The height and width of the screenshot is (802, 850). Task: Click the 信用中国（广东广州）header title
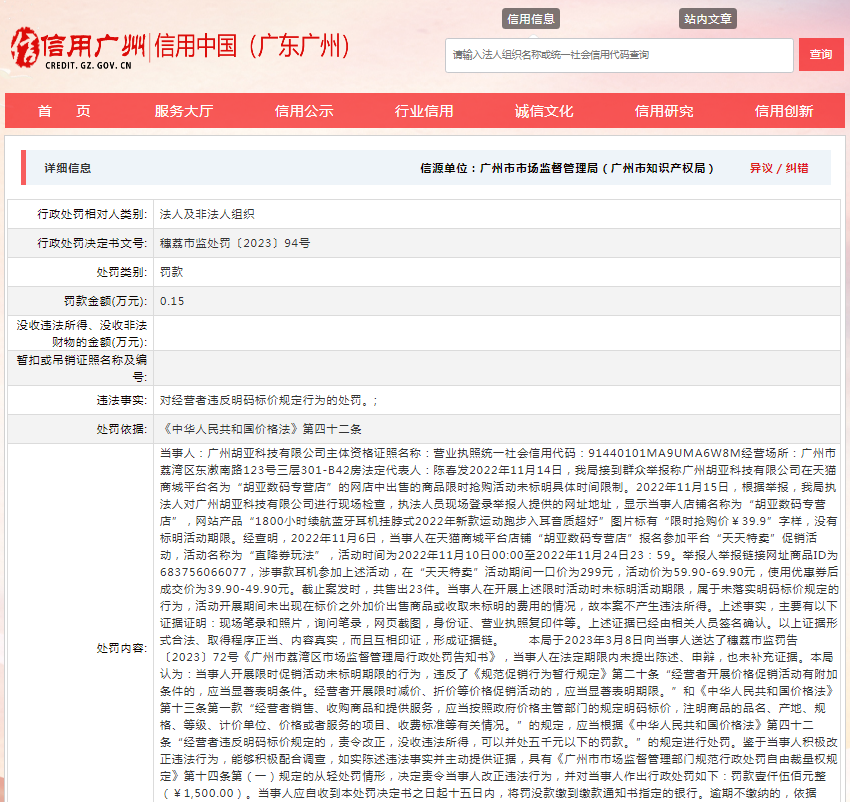point(252,46)
